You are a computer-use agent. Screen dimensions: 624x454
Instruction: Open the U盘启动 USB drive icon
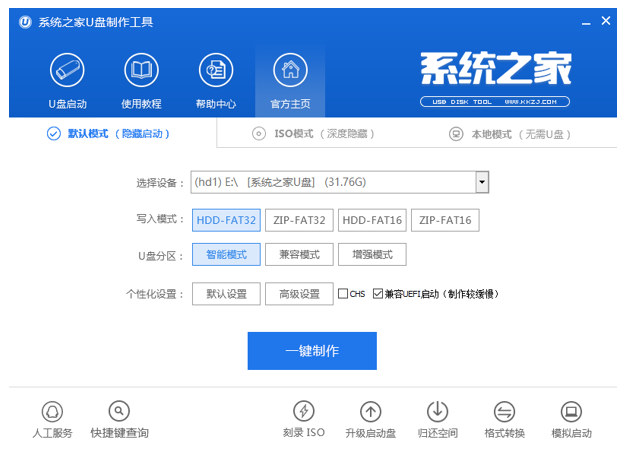click(x=67, y=70)
